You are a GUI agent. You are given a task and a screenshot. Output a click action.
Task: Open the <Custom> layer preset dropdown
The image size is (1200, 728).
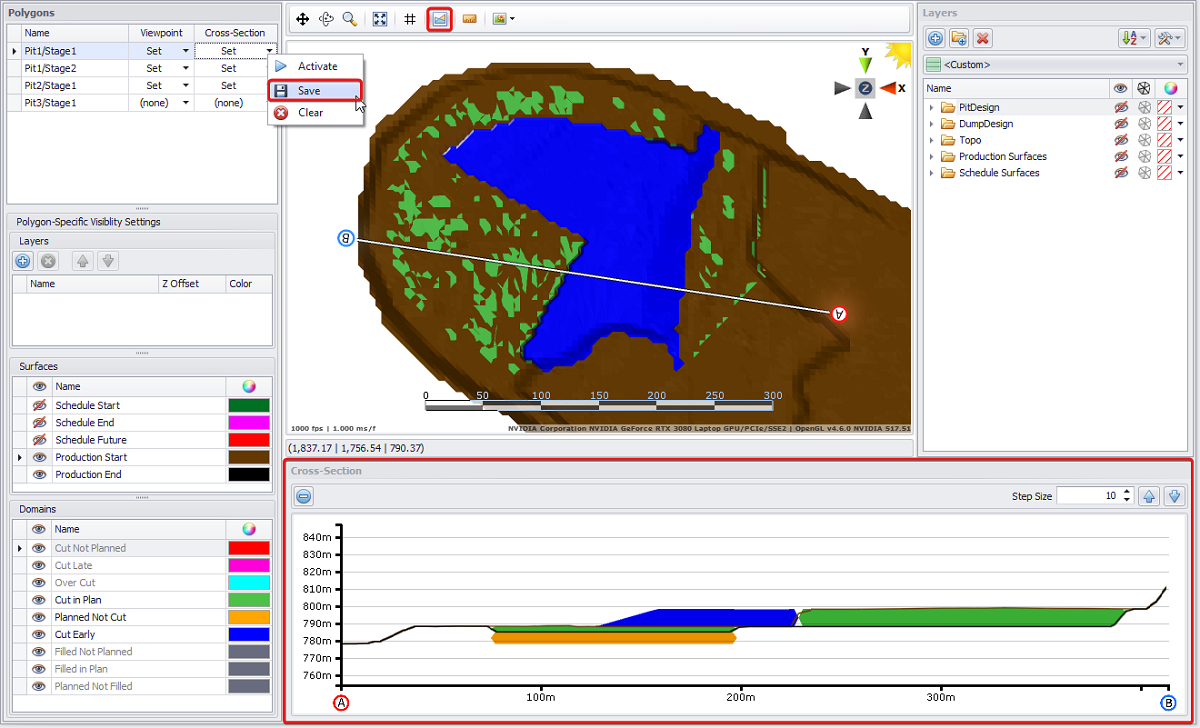1181,65
